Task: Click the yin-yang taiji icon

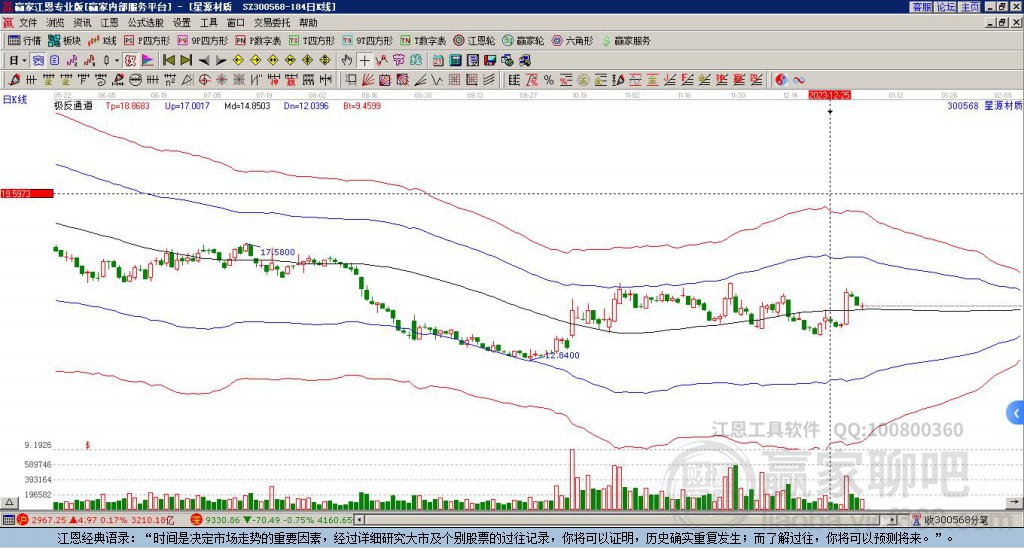Action: 781,80
